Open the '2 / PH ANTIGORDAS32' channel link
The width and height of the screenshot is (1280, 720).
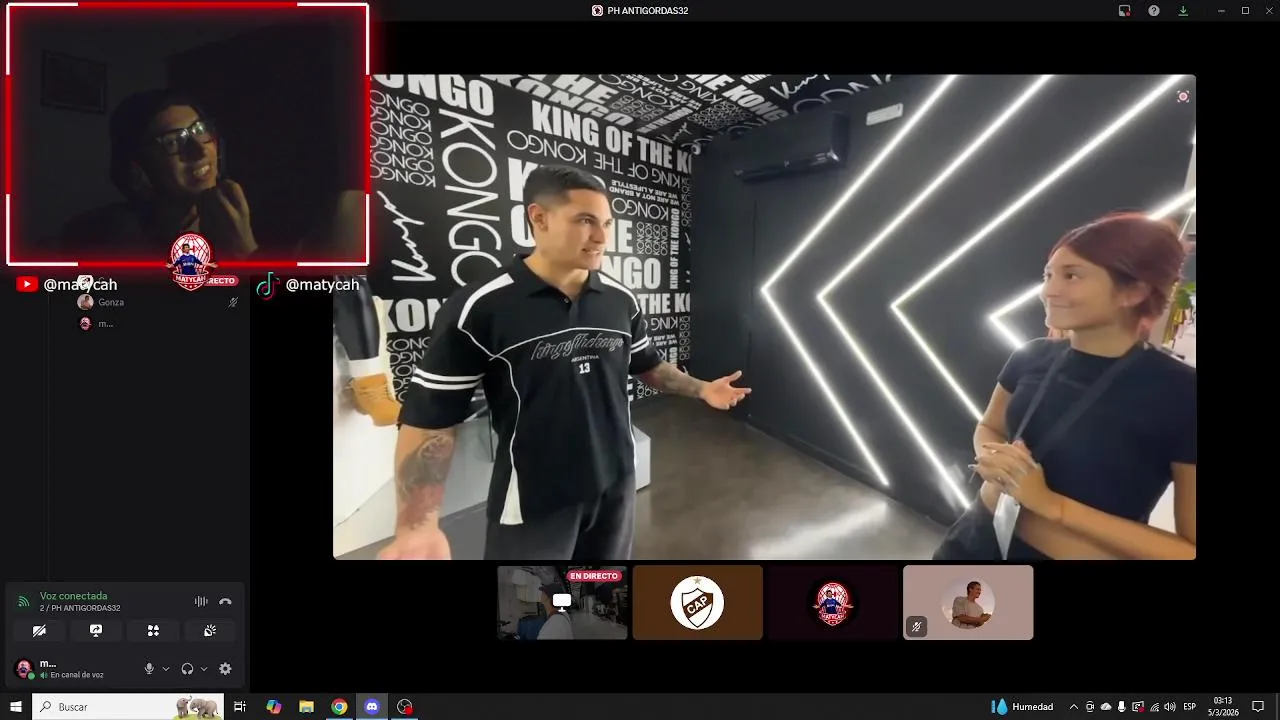point(80,608)
